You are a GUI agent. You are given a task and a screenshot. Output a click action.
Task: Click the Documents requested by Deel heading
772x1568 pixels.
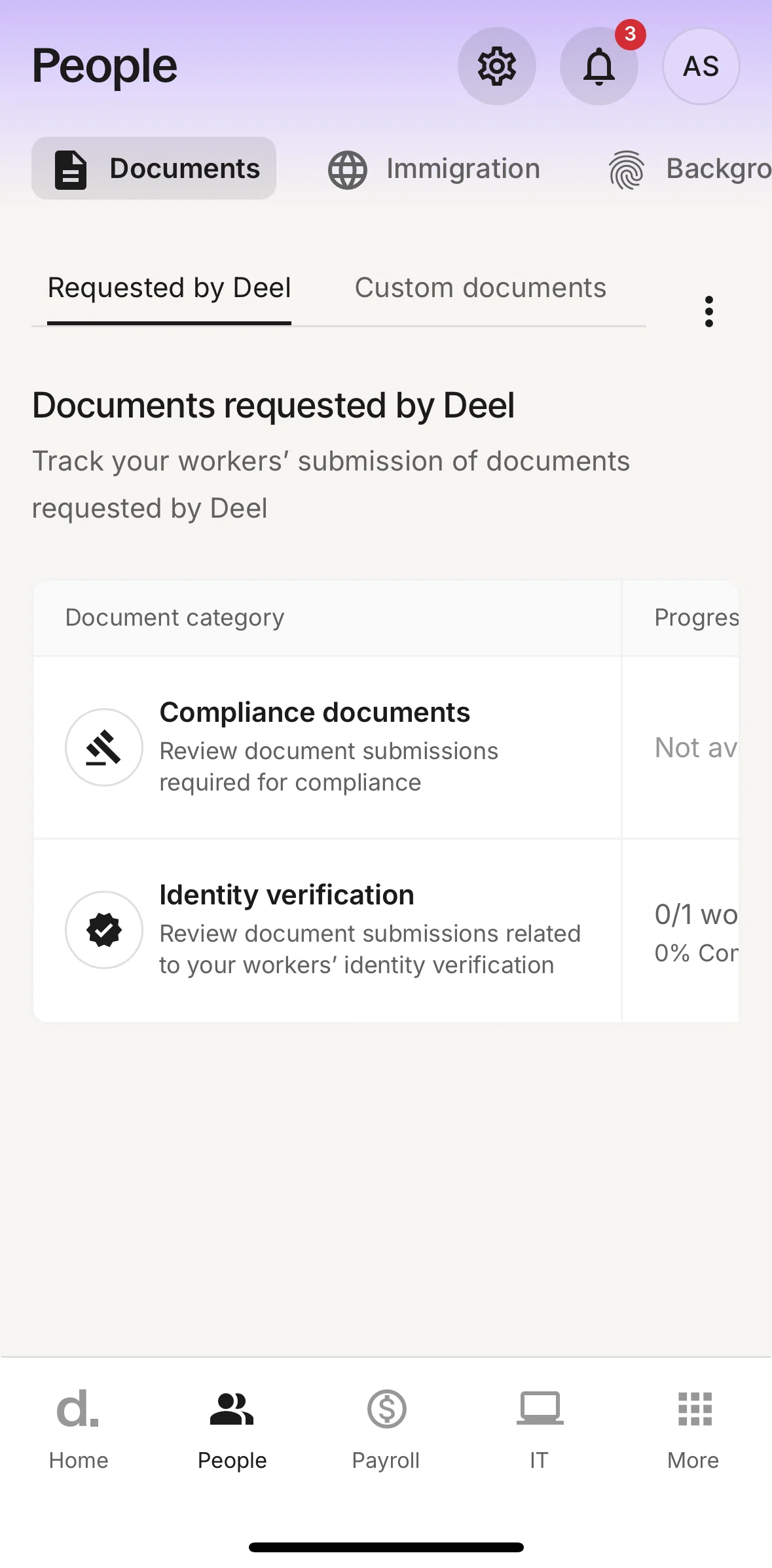coord(273,405)
